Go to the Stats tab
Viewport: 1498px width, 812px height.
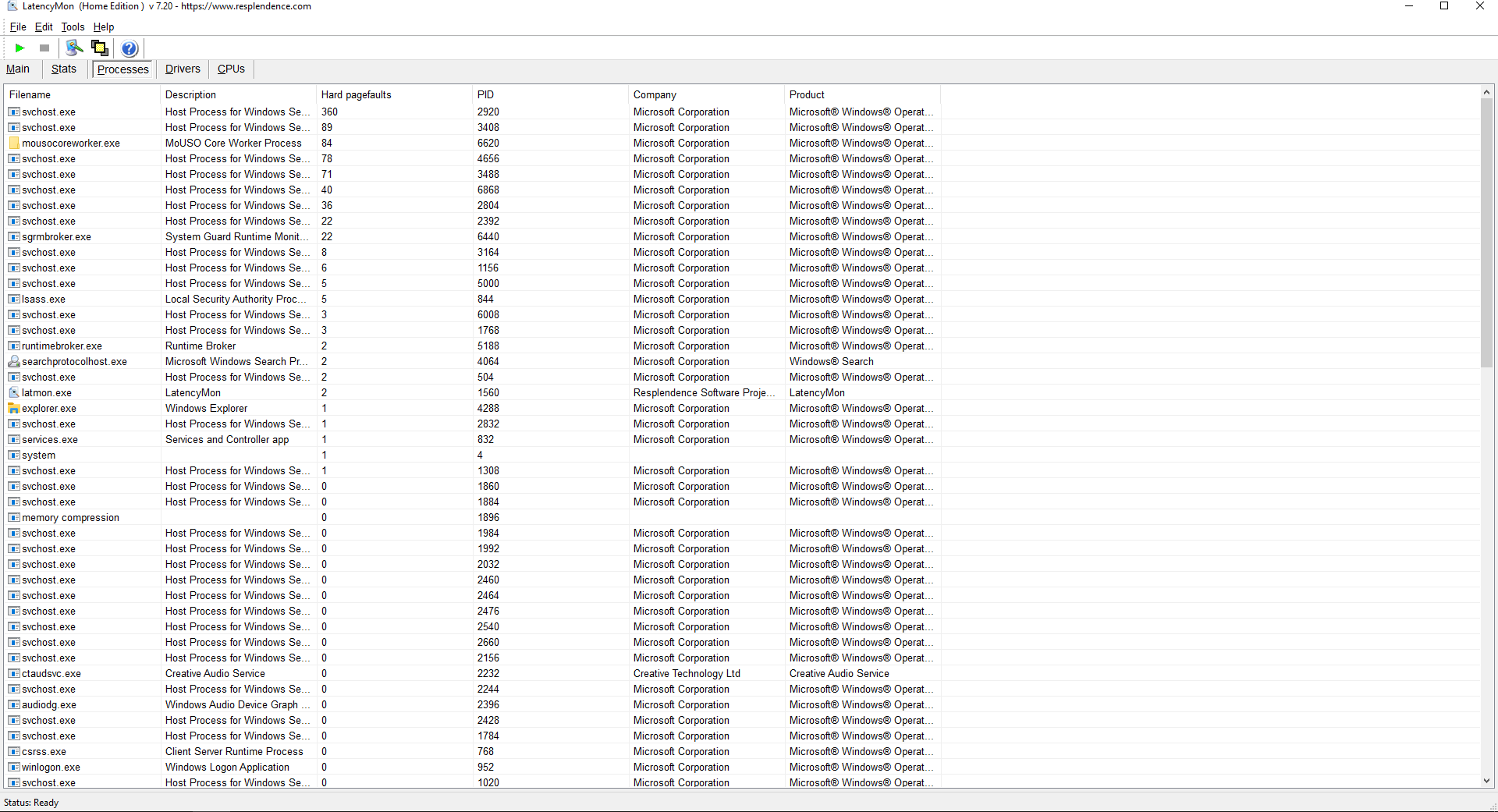coord(64,69)
